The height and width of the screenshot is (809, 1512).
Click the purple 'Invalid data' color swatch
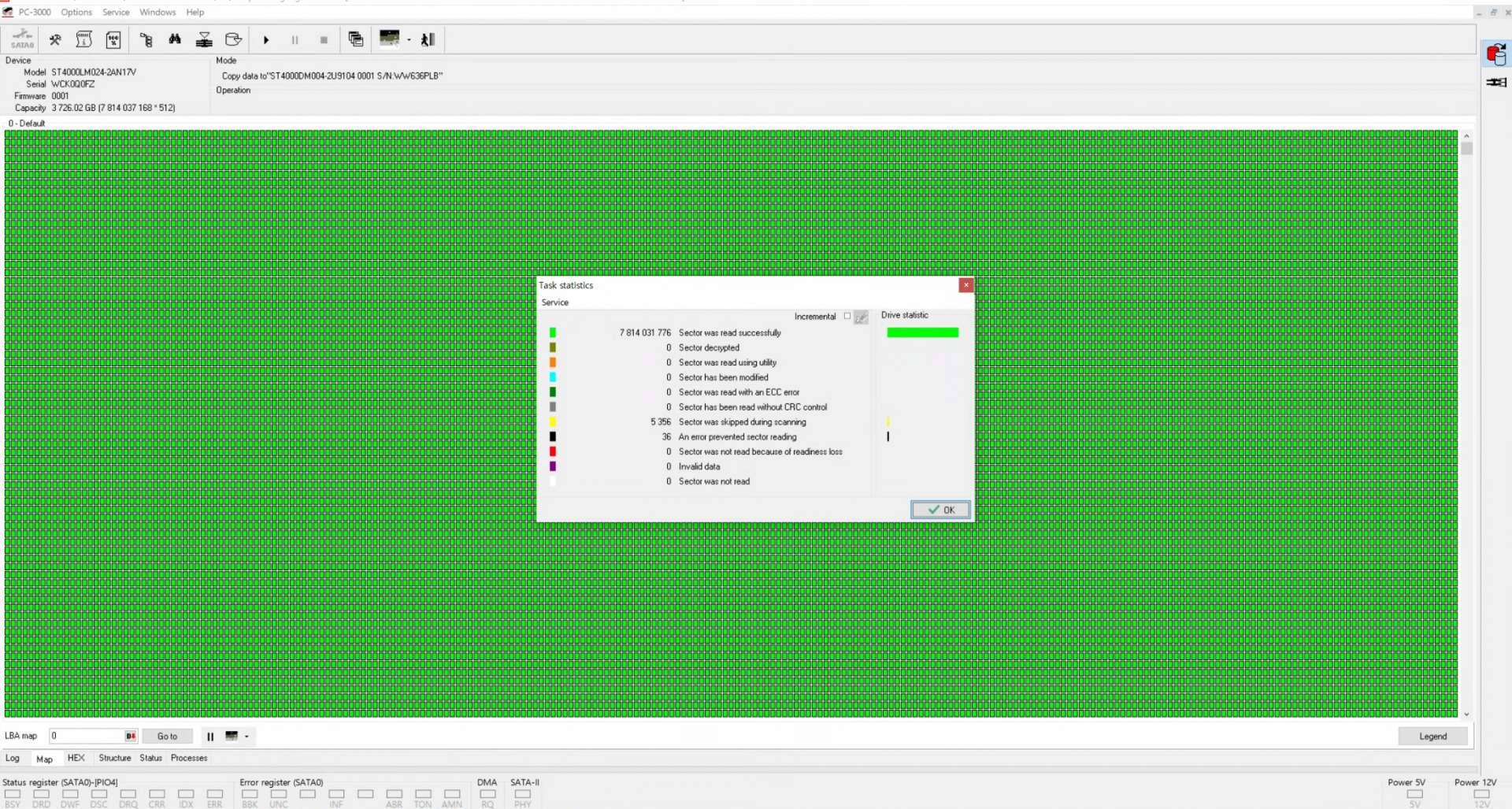tap(553, 466)
